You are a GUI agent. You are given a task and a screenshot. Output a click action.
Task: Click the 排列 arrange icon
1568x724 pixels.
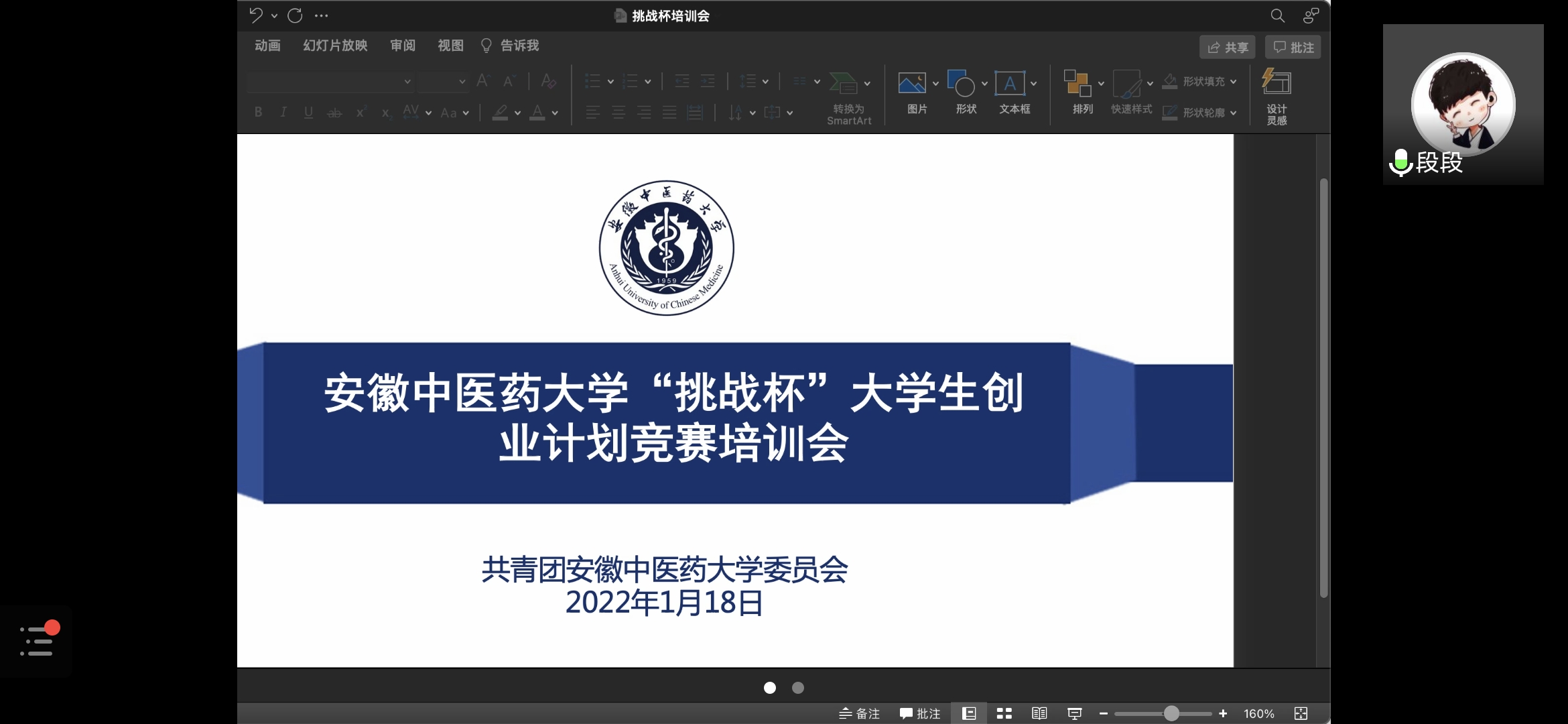(1078, 84)
